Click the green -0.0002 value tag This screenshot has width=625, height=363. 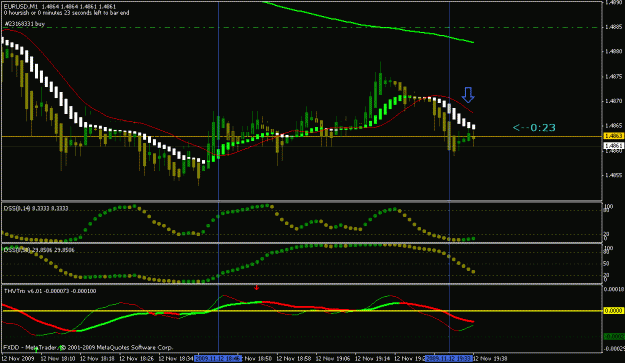614,337
